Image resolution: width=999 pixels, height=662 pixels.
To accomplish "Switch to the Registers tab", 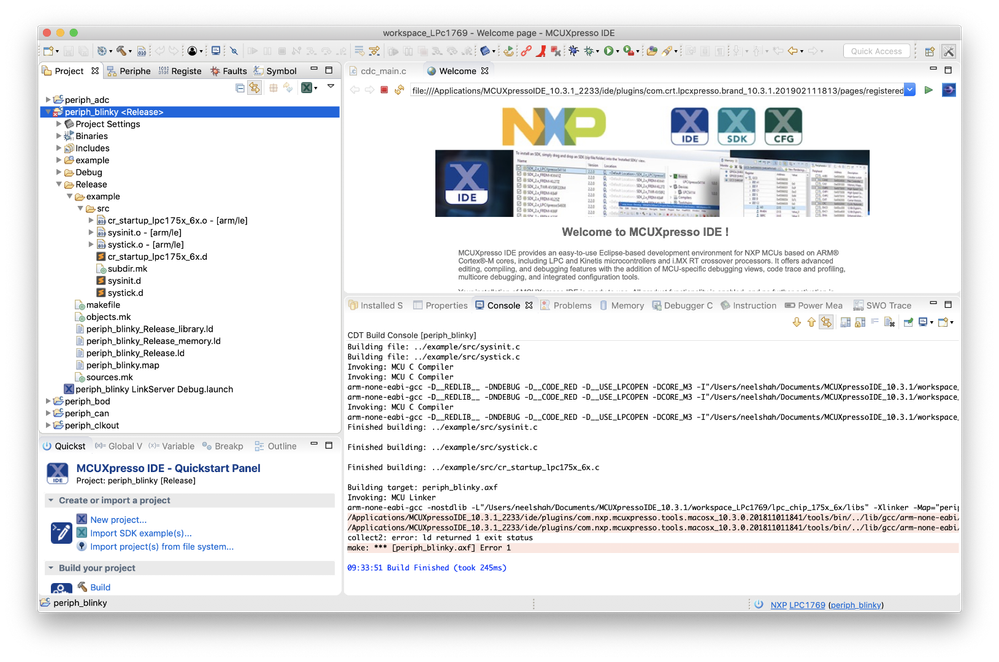I will tap(180, 71).
